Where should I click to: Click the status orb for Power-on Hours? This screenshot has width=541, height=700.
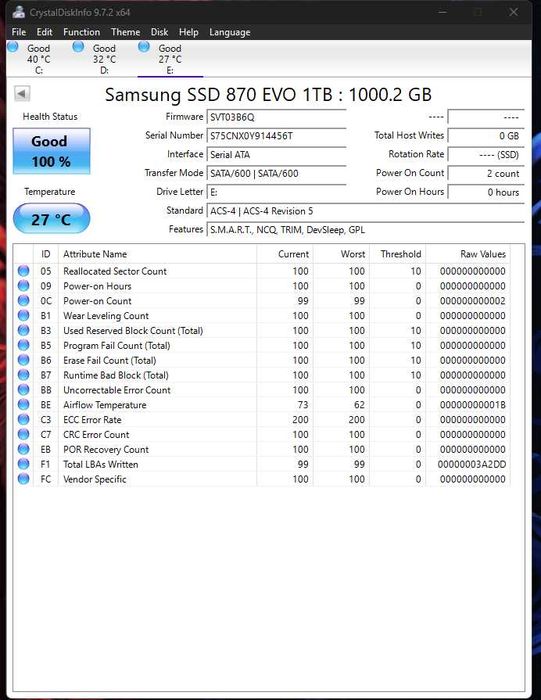click(x=24, y=286)
